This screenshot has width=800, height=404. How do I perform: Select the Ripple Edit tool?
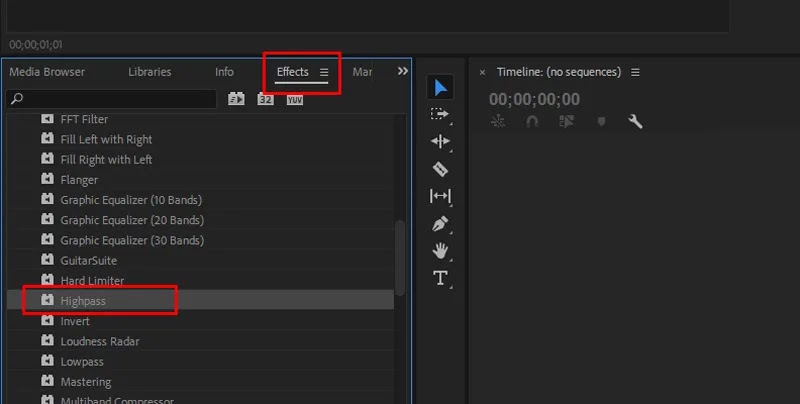click(440, 141)
